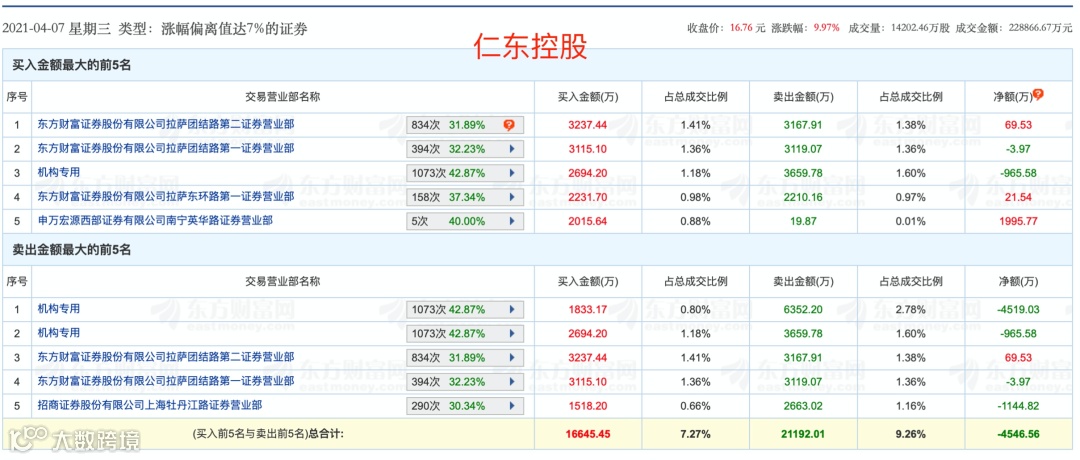Select the sell amount 19.87
1080x460 pixels.
802,221
